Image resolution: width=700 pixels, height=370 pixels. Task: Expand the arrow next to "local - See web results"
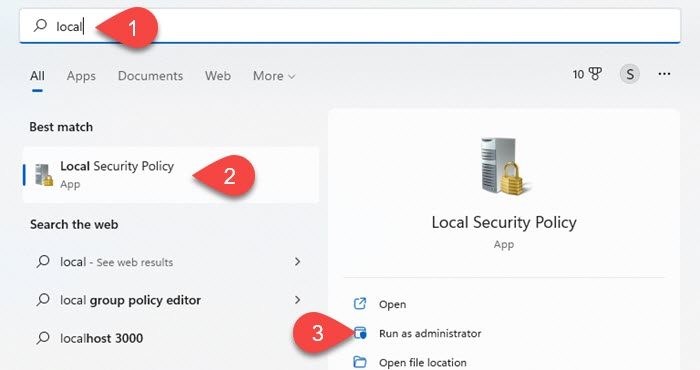pos(297,262)
